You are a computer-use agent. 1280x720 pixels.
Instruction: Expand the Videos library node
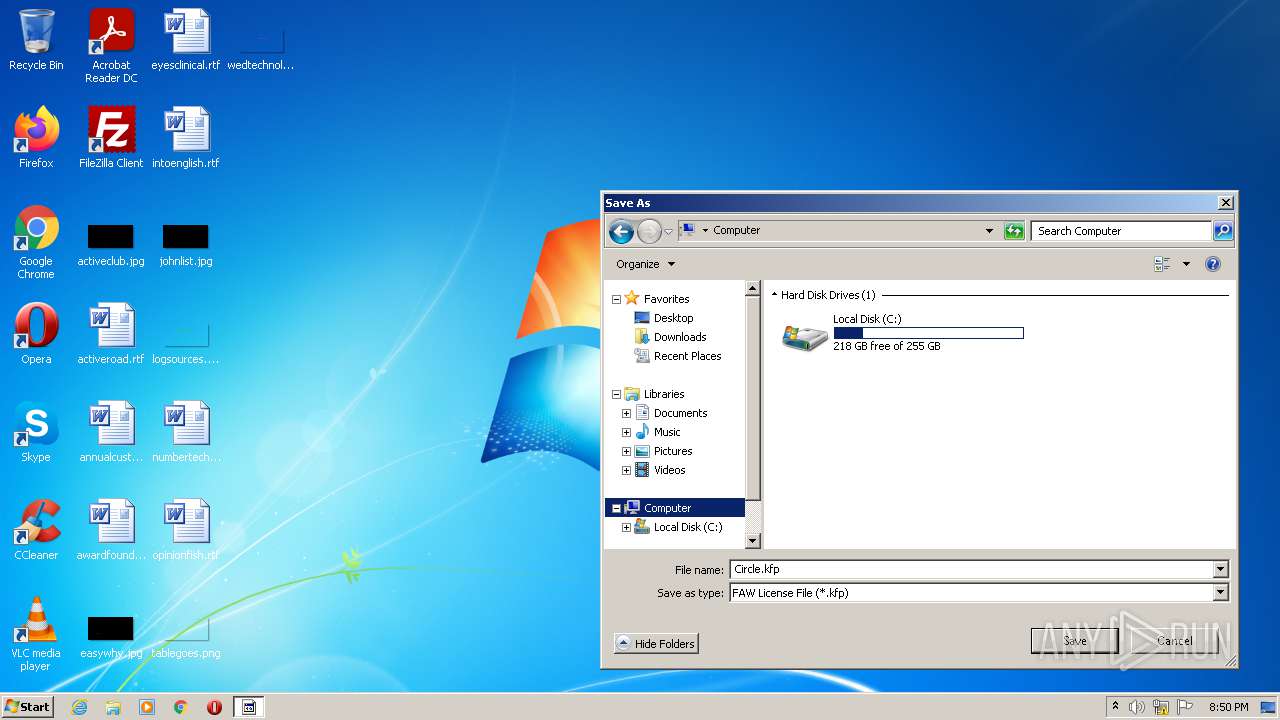(626, 470)
